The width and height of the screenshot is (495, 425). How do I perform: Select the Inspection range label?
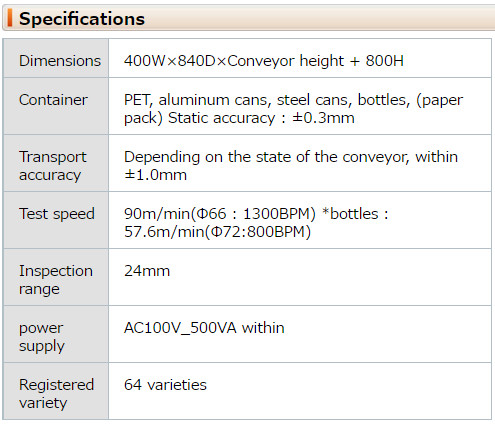click(56, 280)
